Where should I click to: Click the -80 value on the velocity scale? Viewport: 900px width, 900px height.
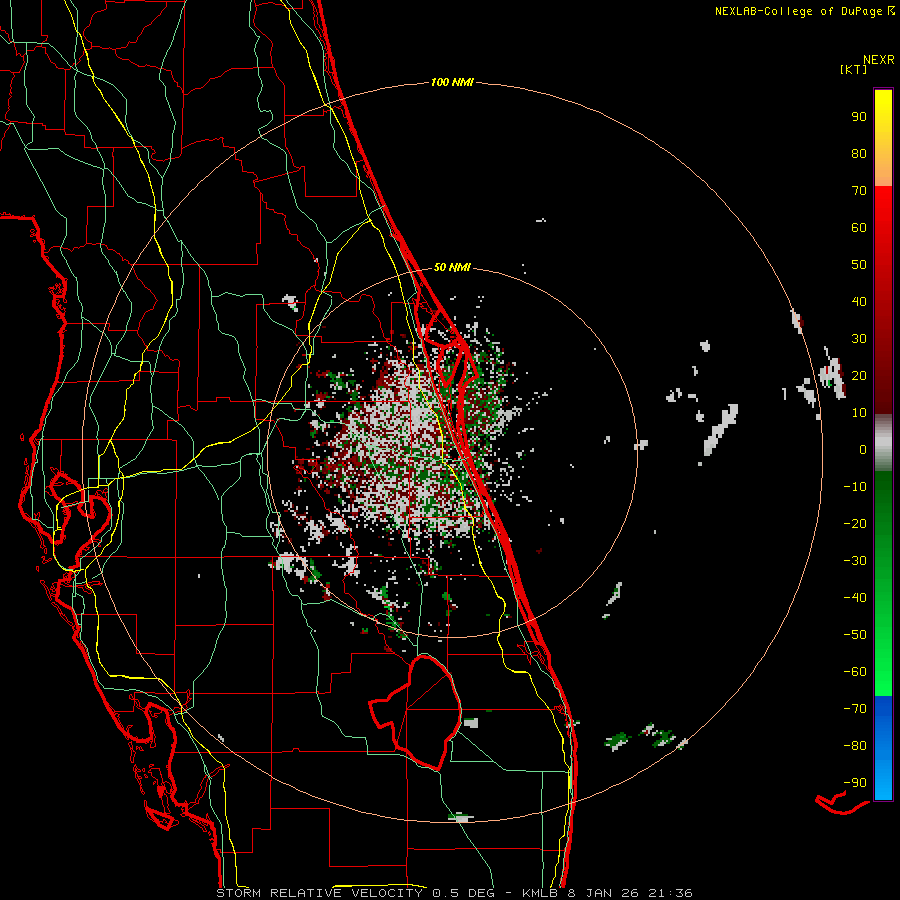pos(855,746)
